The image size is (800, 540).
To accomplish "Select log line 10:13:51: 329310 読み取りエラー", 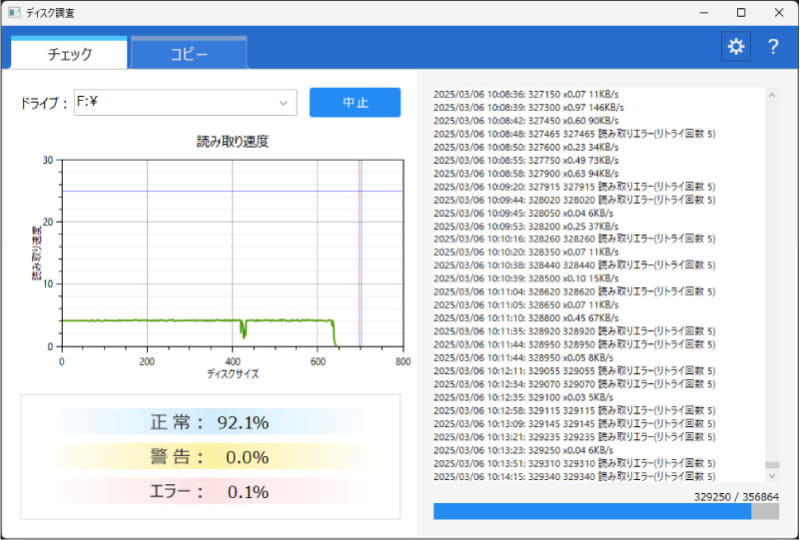I will [x=574, y=464].
